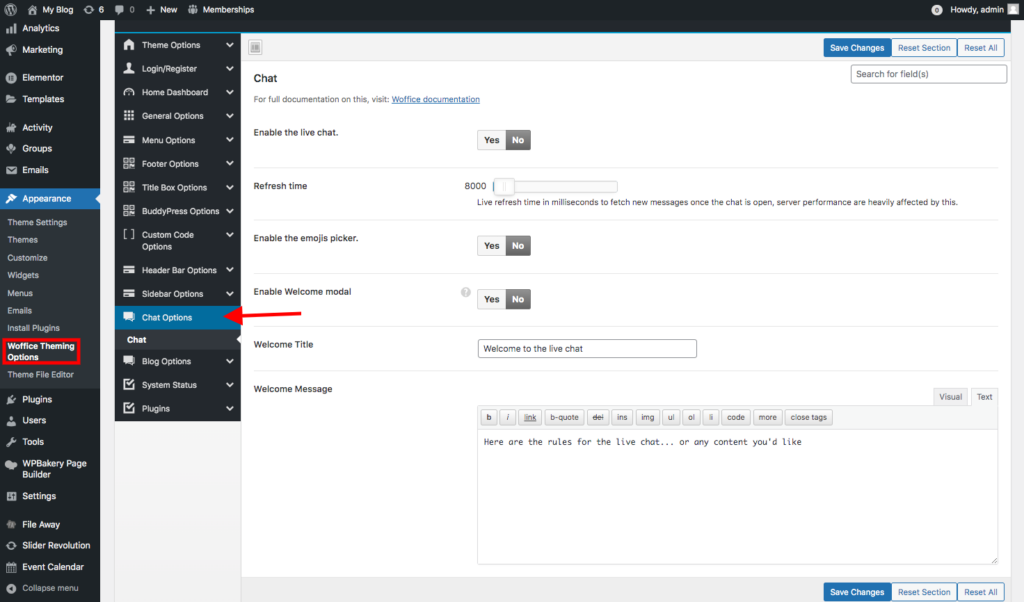The height and width of the screenshot is (602, 1024).
Task: Click the Theme Options home icon
Action: [x=129, y=44]
